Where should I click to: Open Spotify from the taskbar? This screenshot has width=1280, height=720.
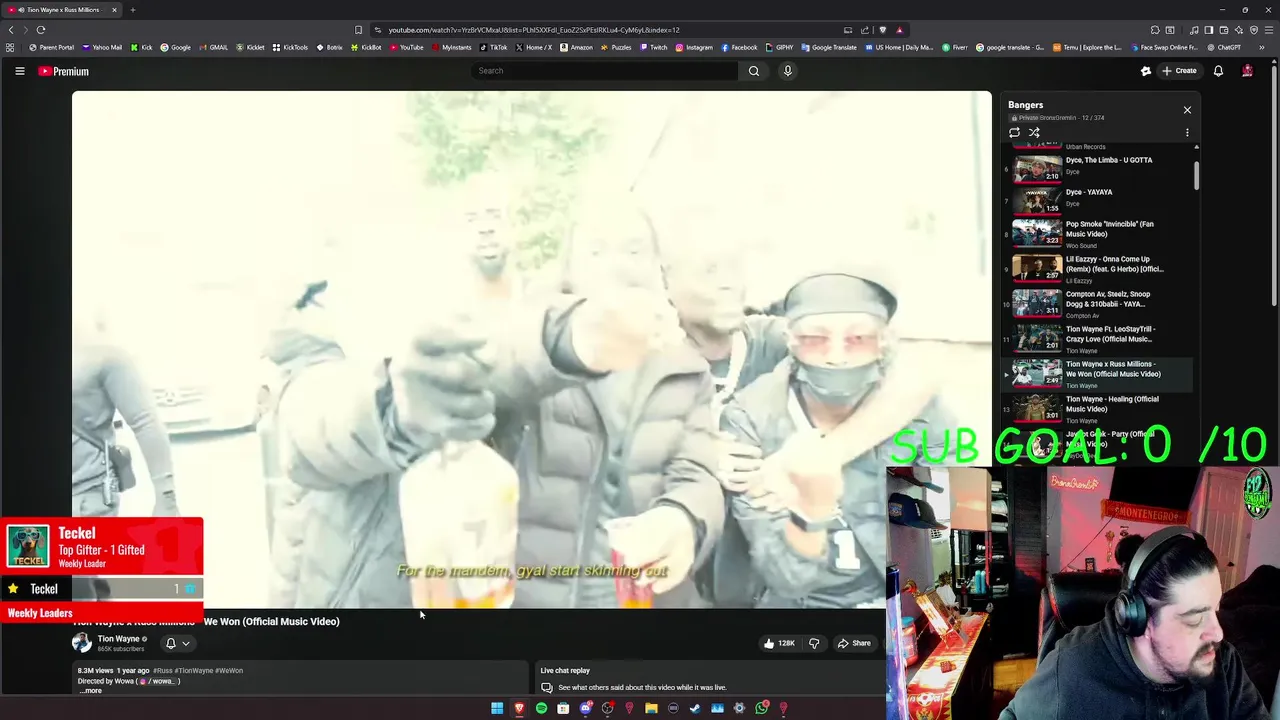(541, 708)
